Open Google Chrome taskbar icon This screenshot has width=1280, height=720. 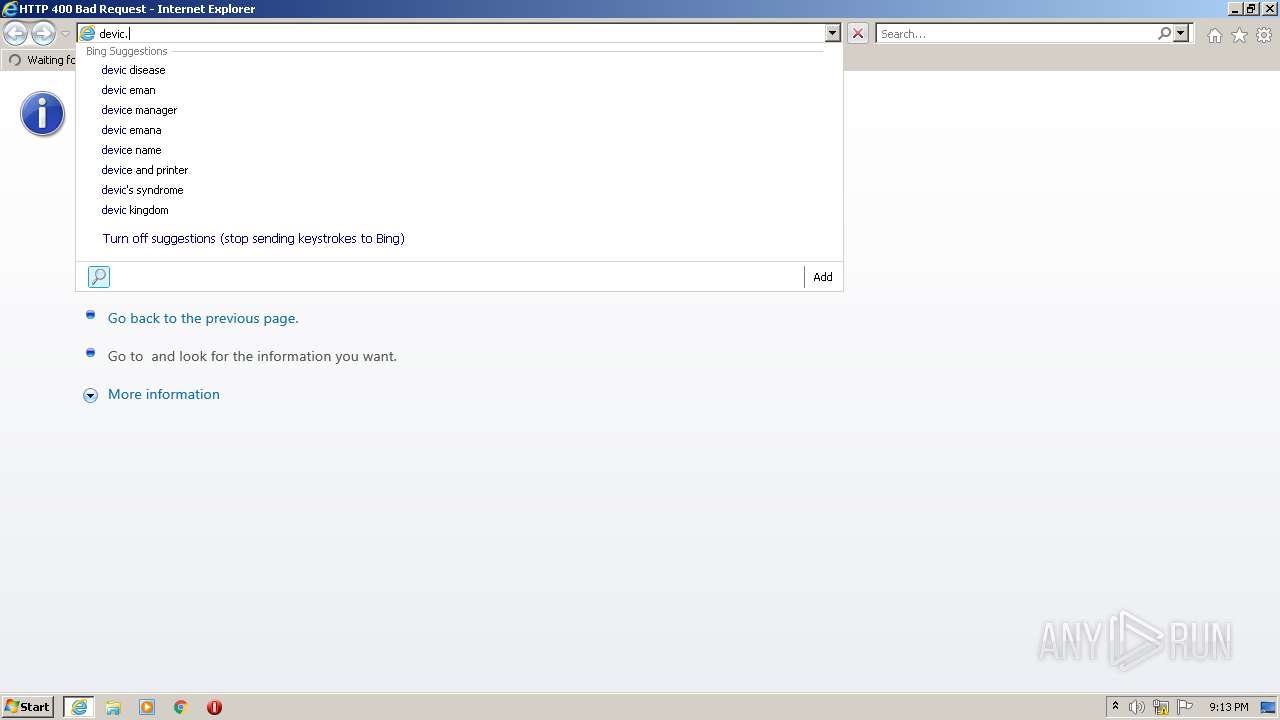[x=181, y=707]
